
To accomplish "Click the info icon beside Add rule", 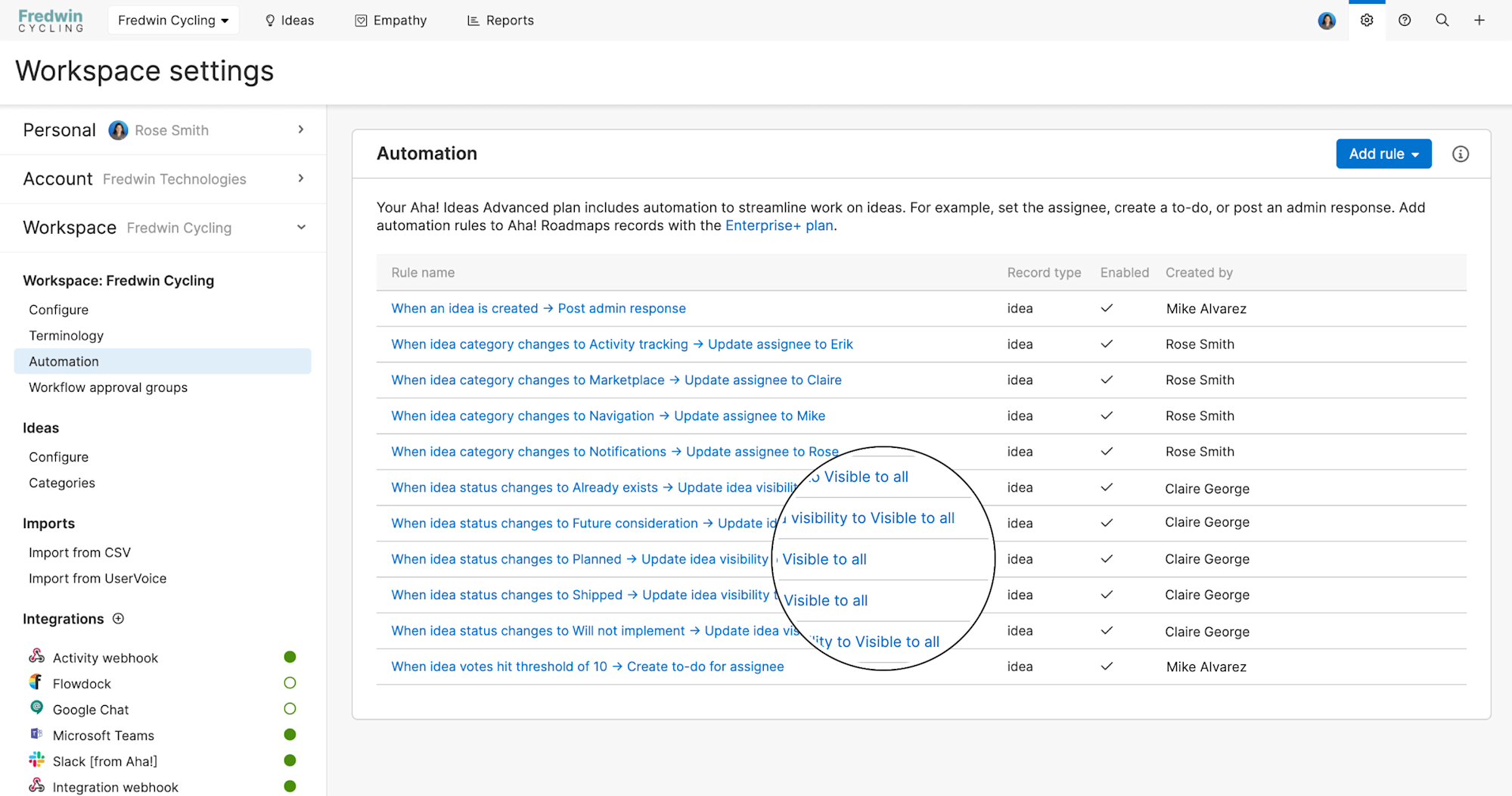I will (x=1460, y=154).
